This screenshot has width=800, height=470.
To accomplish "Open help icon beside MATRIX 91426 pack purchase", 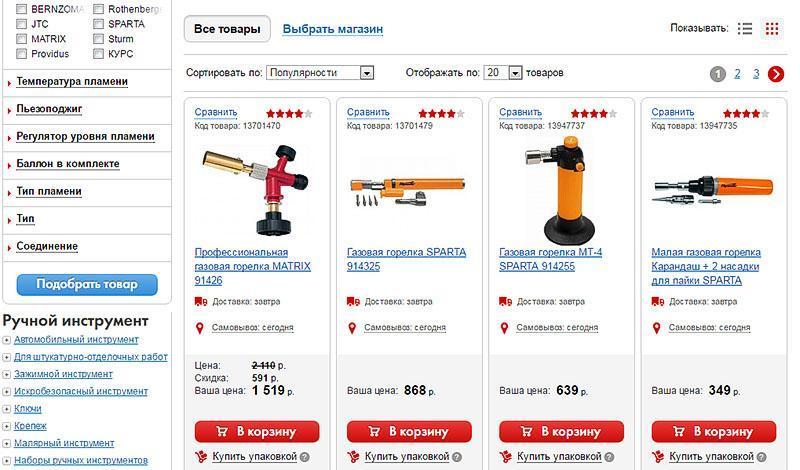I will pyautogui.click(x=305, y=457).
